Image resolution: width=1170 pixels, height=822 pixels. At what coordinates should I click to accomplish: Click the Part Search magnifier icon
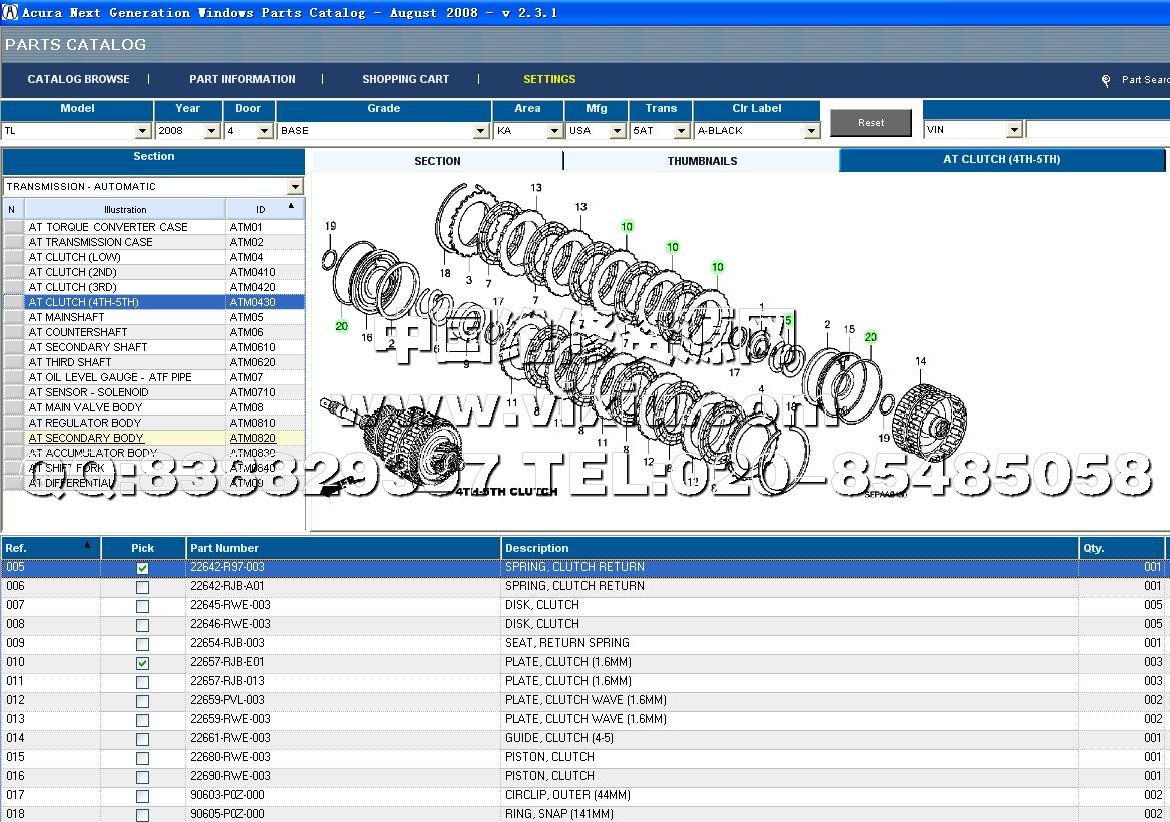pyautogui.click(x=1106, y=81)
